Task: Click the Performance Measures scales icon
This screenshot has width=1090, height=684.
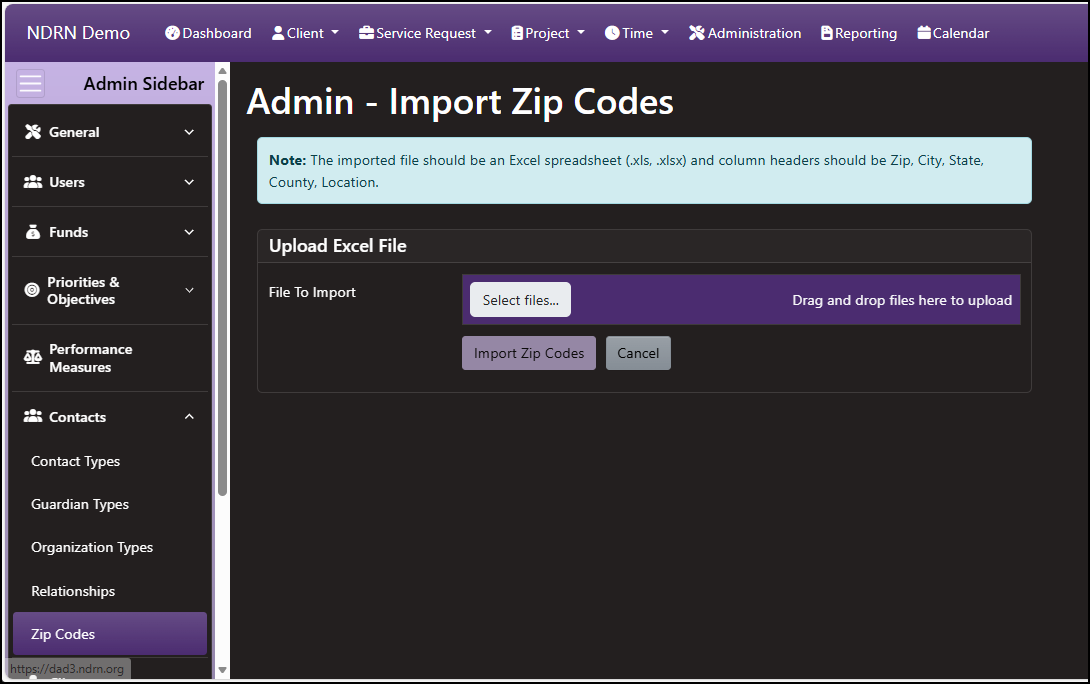Action: pos(33,357)
